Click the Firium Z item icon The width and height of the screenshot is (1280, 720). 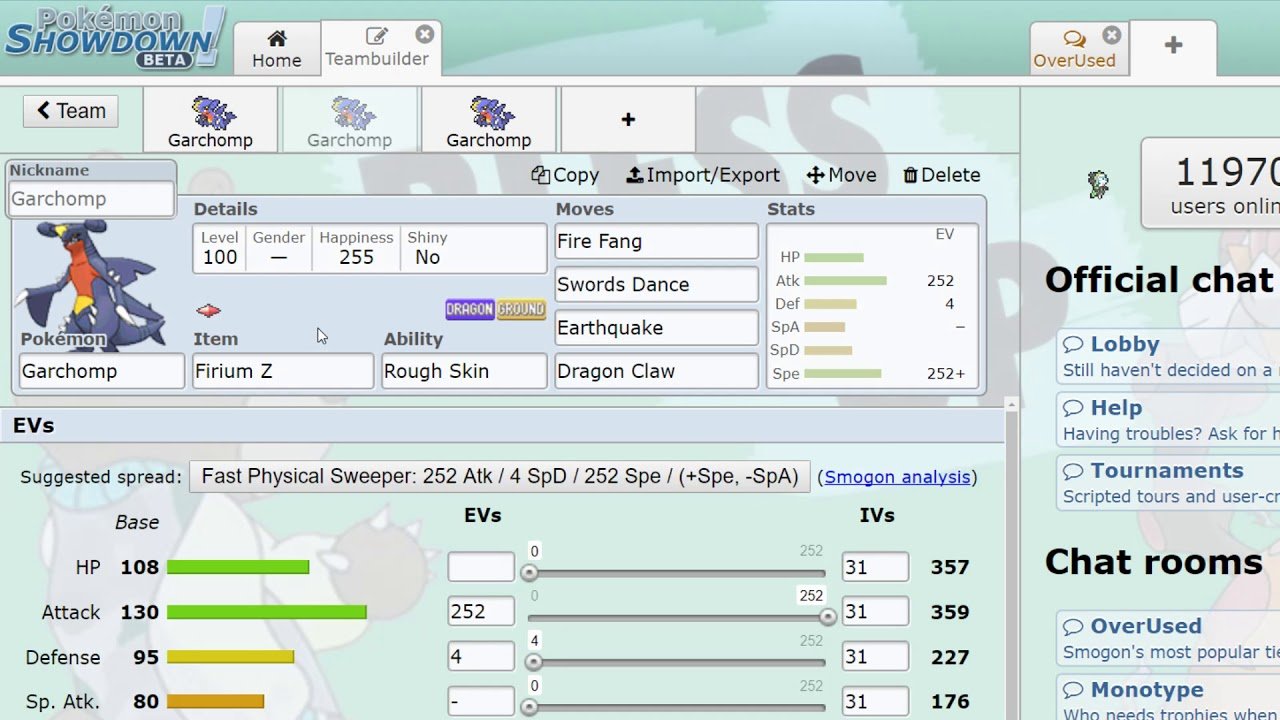pos(209,311)
